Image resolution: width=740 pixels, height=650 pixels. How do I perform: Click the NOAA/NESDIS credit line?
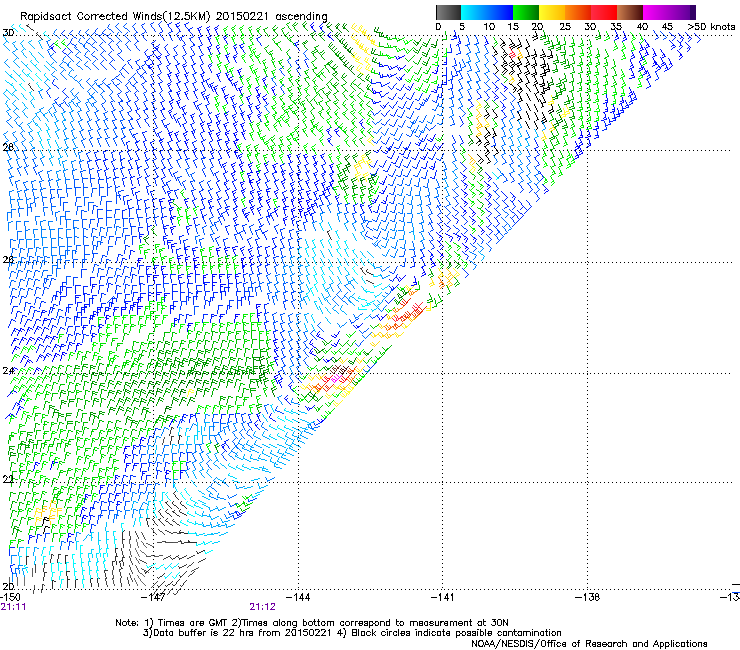pyautogui.click(x=589, y=644)
